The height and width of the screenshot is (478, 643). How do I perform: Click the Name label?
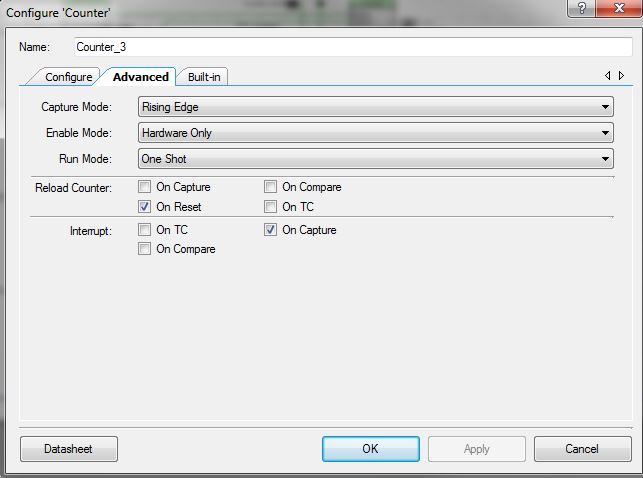click(34, 47)
